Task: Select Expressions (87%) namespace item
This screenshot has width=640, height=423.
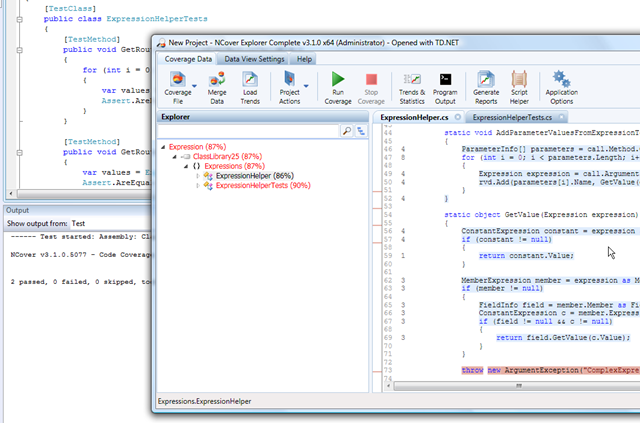Action: click(234, 166)
